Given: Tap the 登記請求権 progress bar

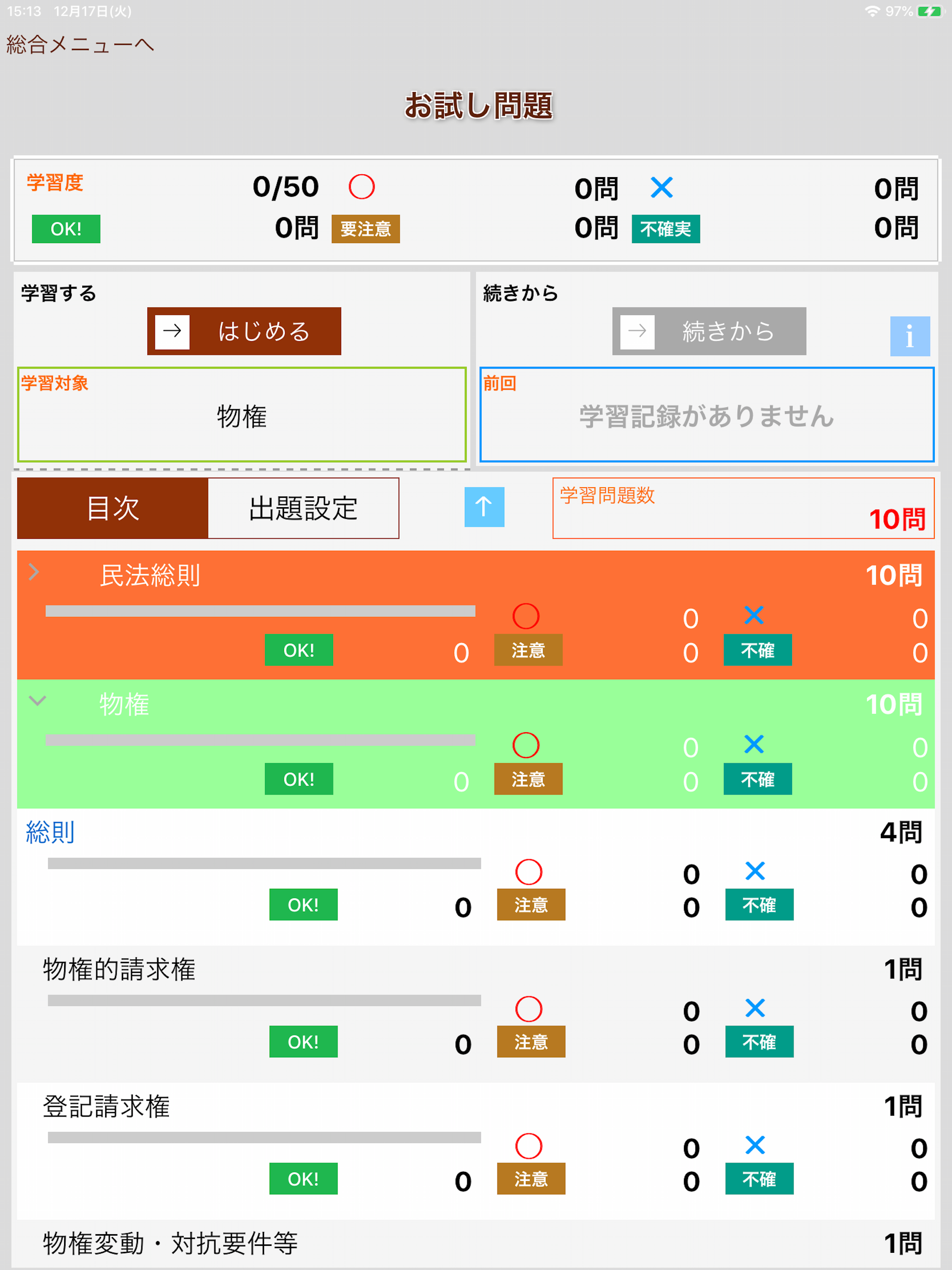Looking at the screenshot, I should [264, 1138].
